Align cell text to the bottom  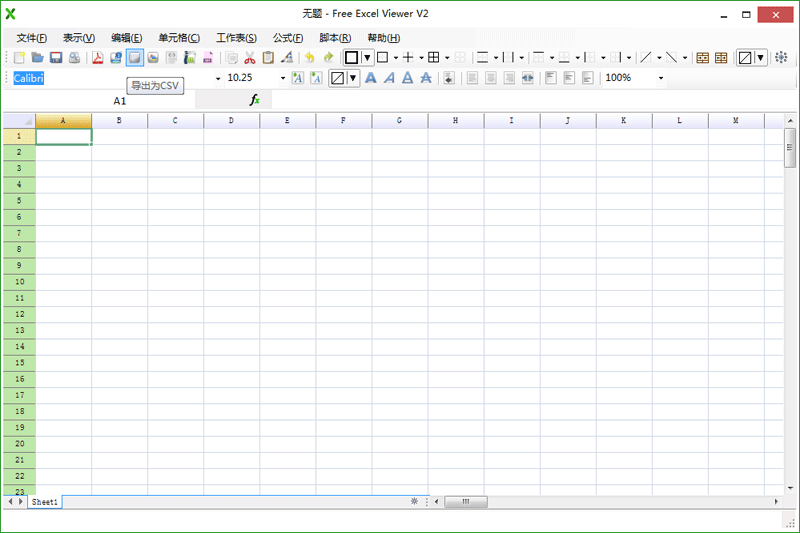[x=587, y=78]
